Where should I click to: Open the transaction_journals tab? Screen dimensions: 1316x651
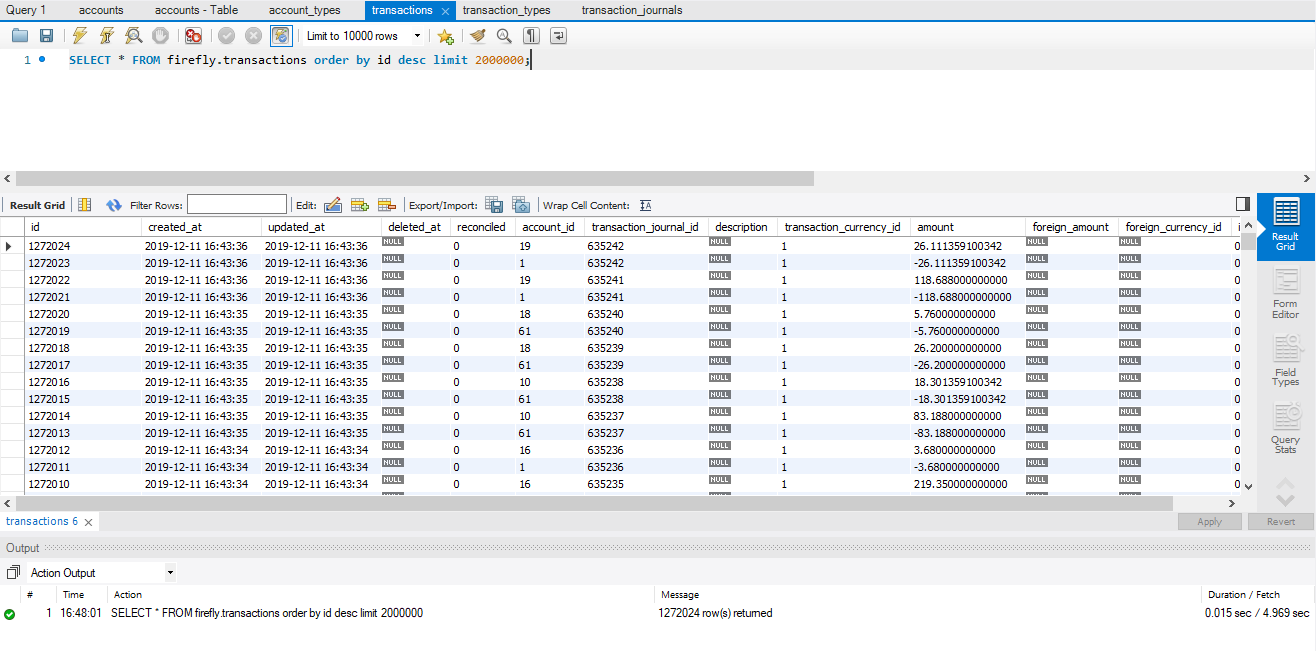(x=632, y=10)
